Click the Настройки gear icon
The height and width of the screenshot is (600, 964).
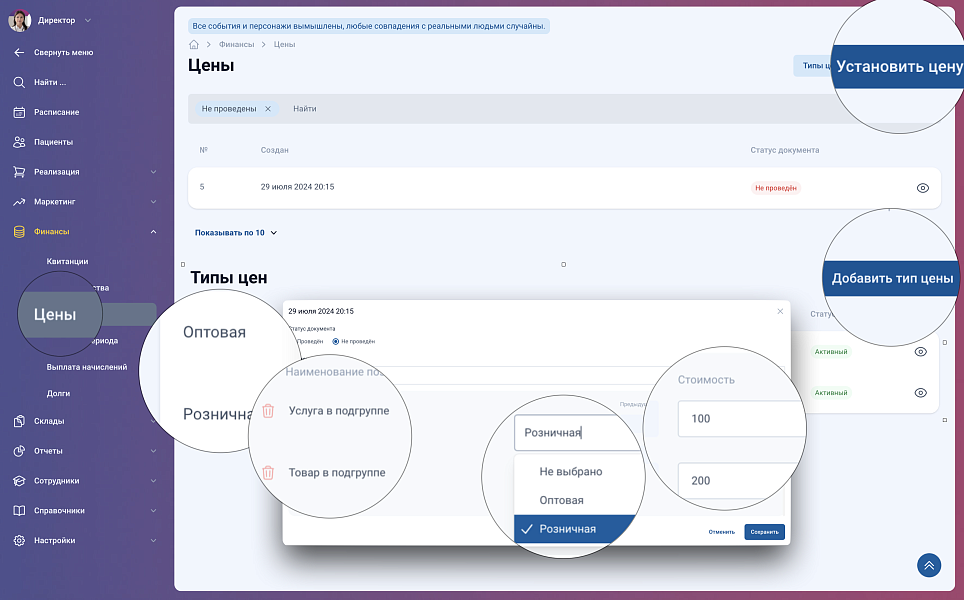click(19, 540)
